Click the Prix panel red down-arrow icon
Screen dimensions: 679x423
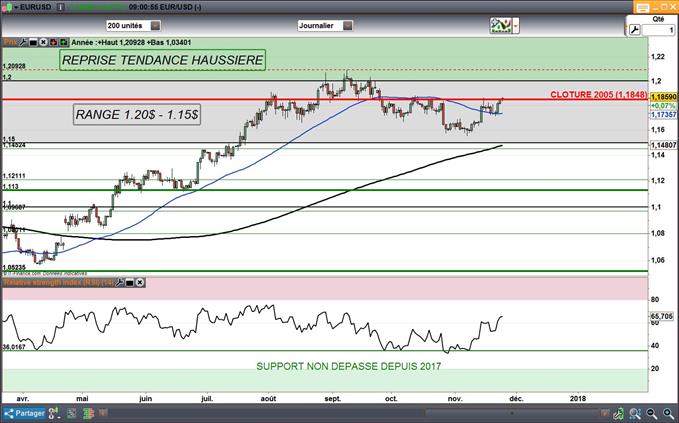(x=54, y=42)
